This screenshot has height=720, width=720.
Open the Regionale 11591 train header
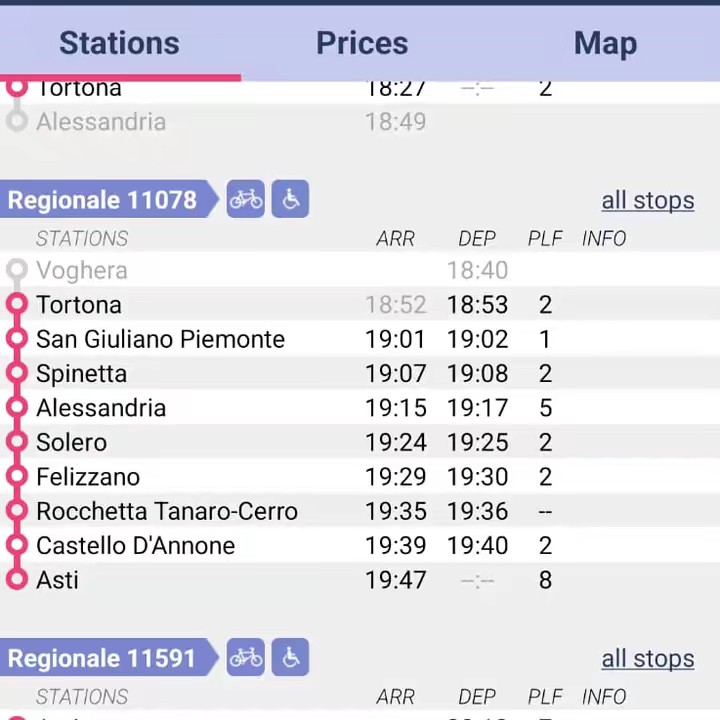pyautogui.click(x=103, y=657)
